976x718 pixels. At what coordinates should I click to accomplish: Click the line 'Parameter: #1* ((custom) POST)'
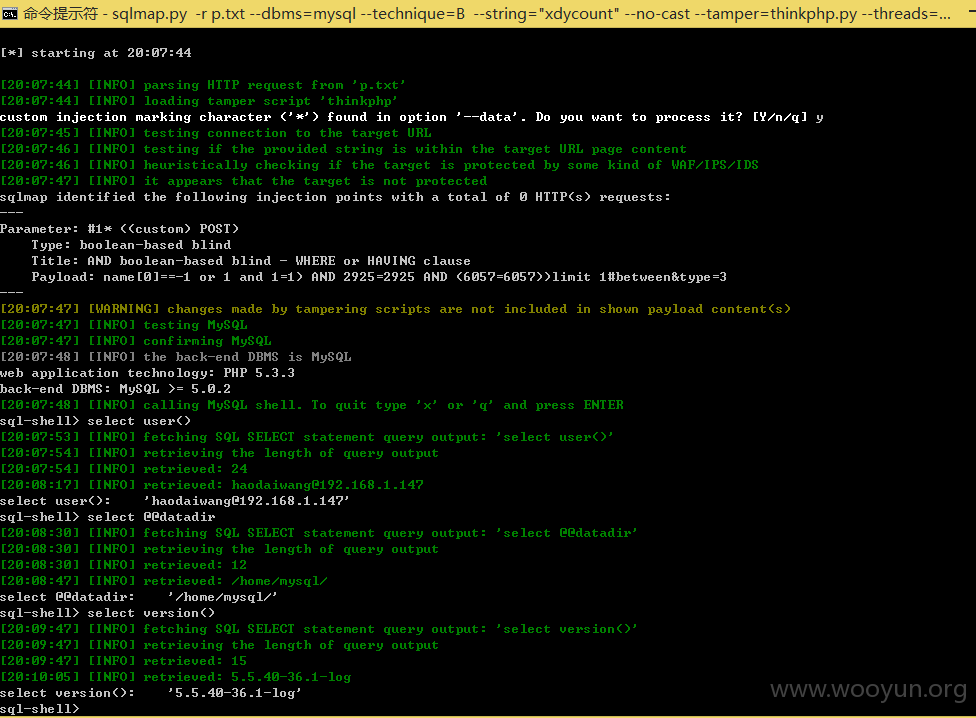click(x=120, y=229)
